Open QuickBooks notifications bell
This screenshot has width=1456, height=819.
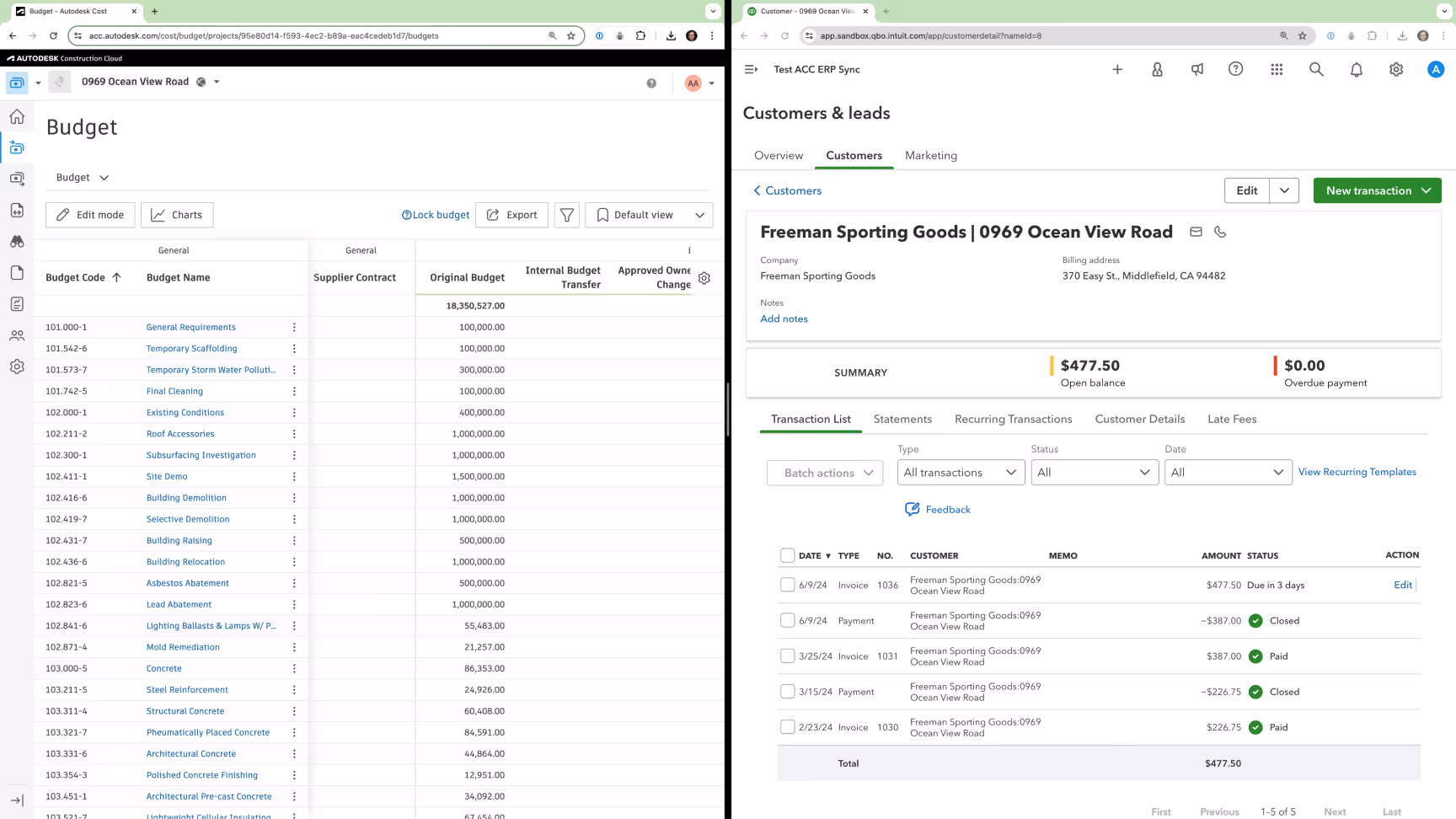[1357, 70]
